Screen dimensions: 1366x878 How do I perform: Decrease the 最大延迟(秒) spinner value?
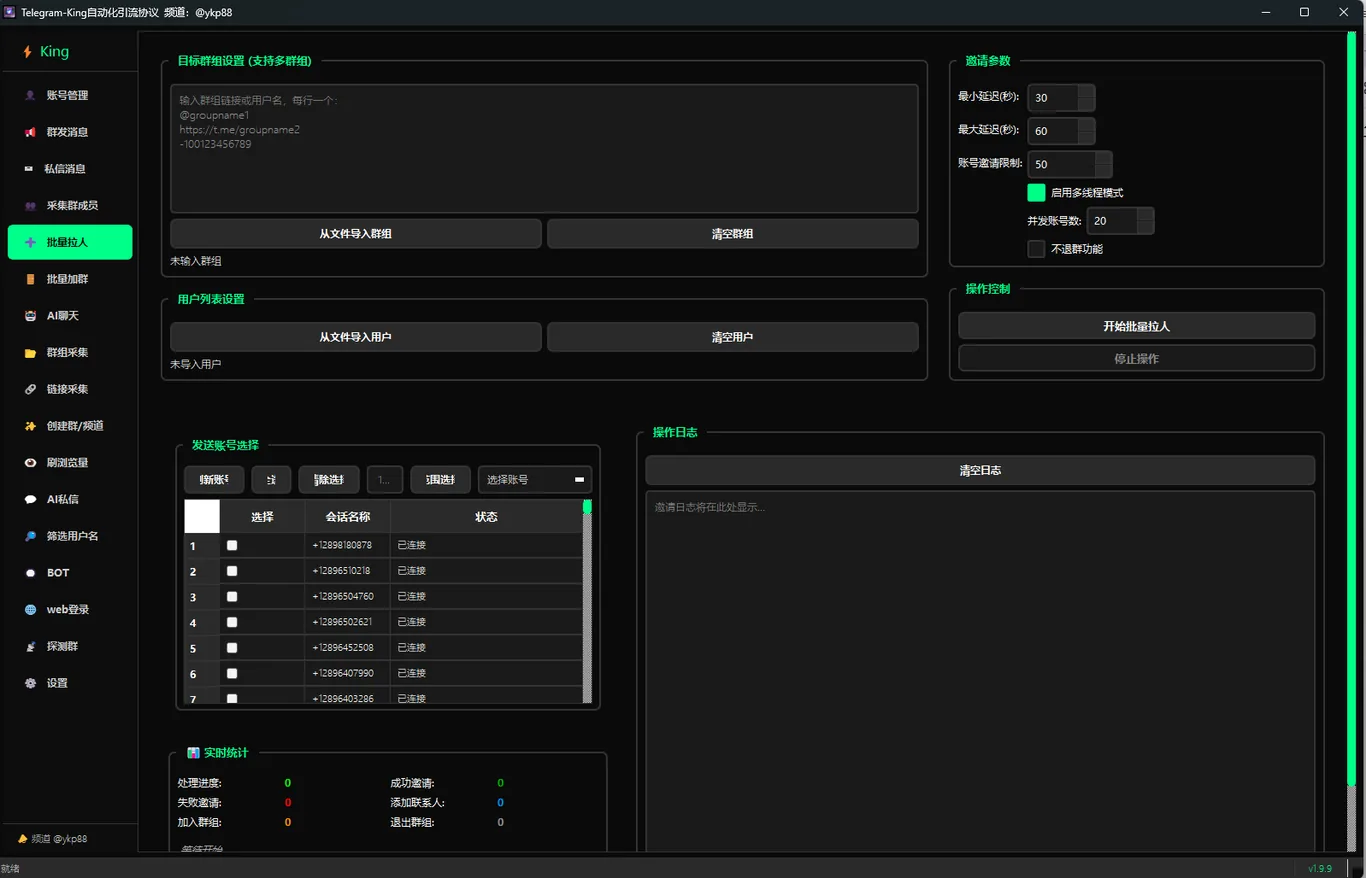[1086, 137]
